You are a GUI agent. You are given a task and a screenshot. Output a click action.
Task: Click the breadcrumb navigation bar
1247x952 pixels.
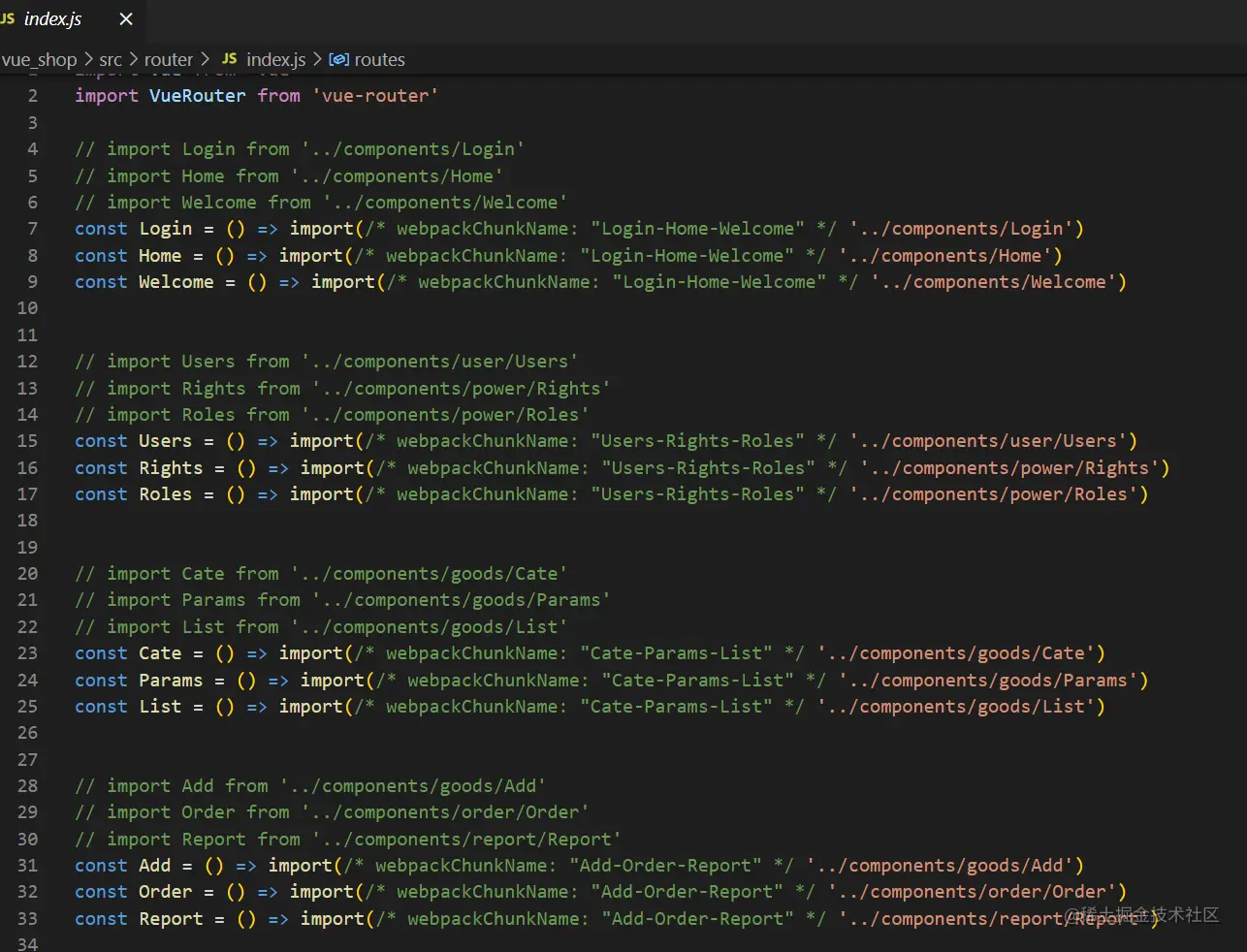[x=623, y=59]
